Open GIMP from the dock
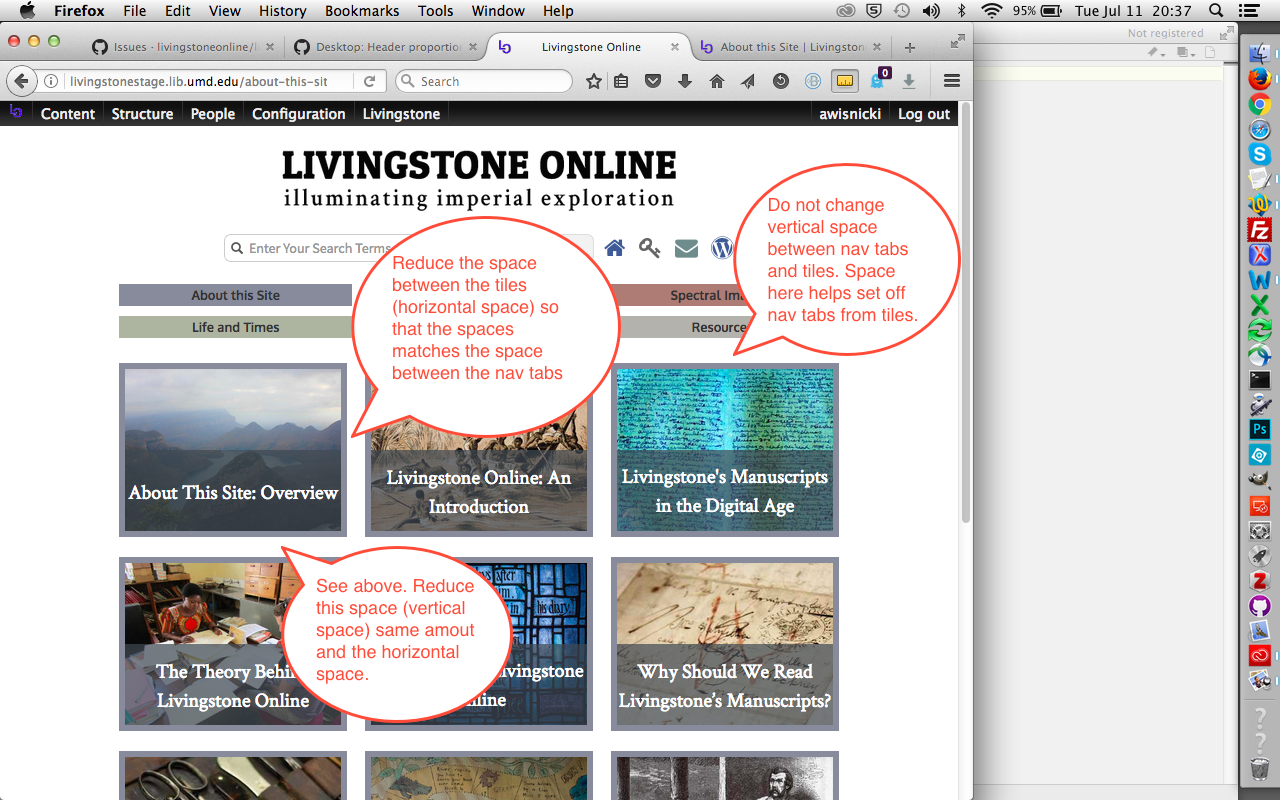The image size is (1280, 800). coord(1259,480)
